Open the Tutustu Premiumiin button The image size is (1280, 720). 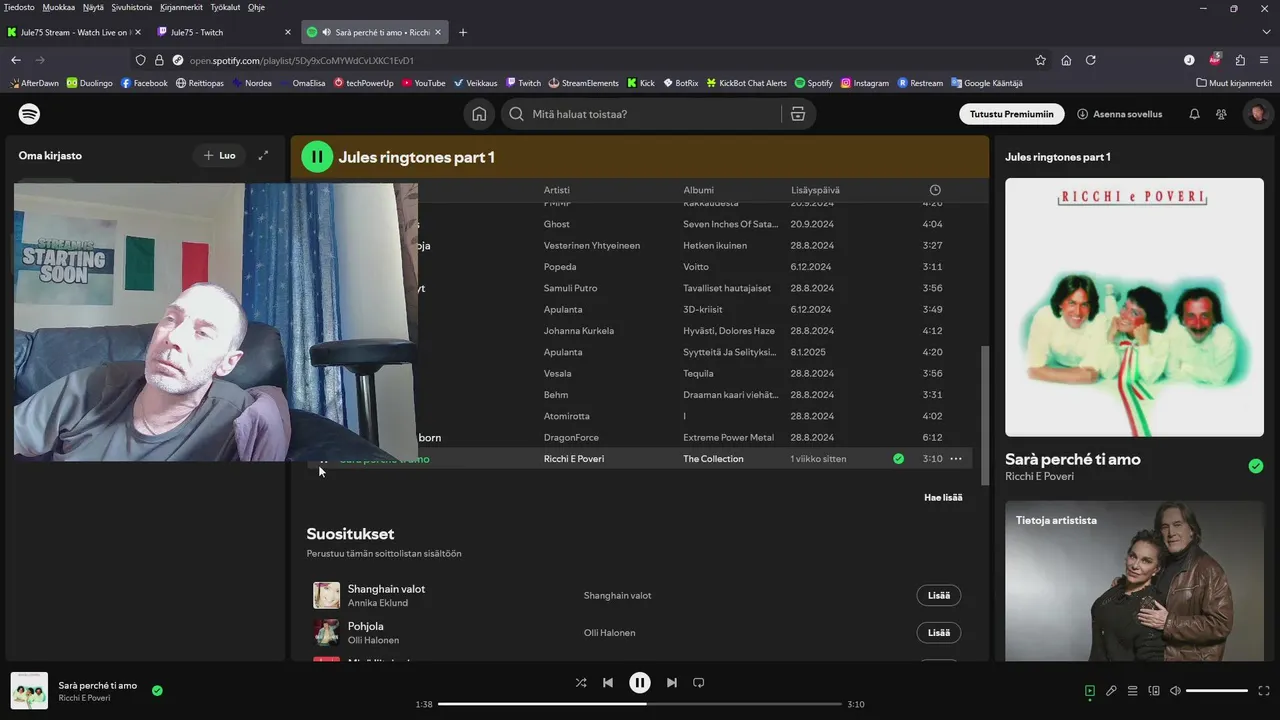1011,114
